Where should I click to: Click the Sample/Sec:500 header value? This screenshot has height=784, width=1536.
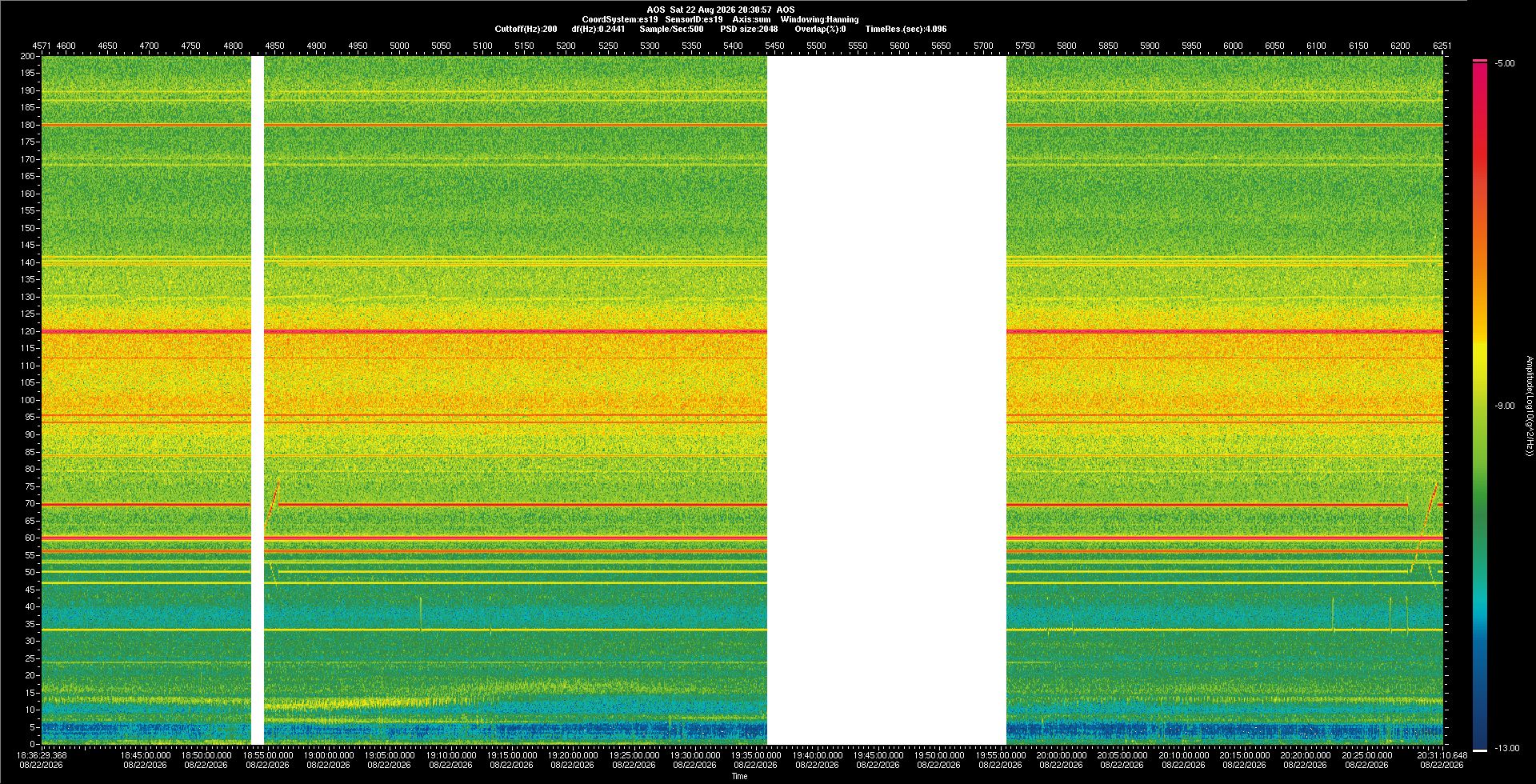click(x=671, y=29)
